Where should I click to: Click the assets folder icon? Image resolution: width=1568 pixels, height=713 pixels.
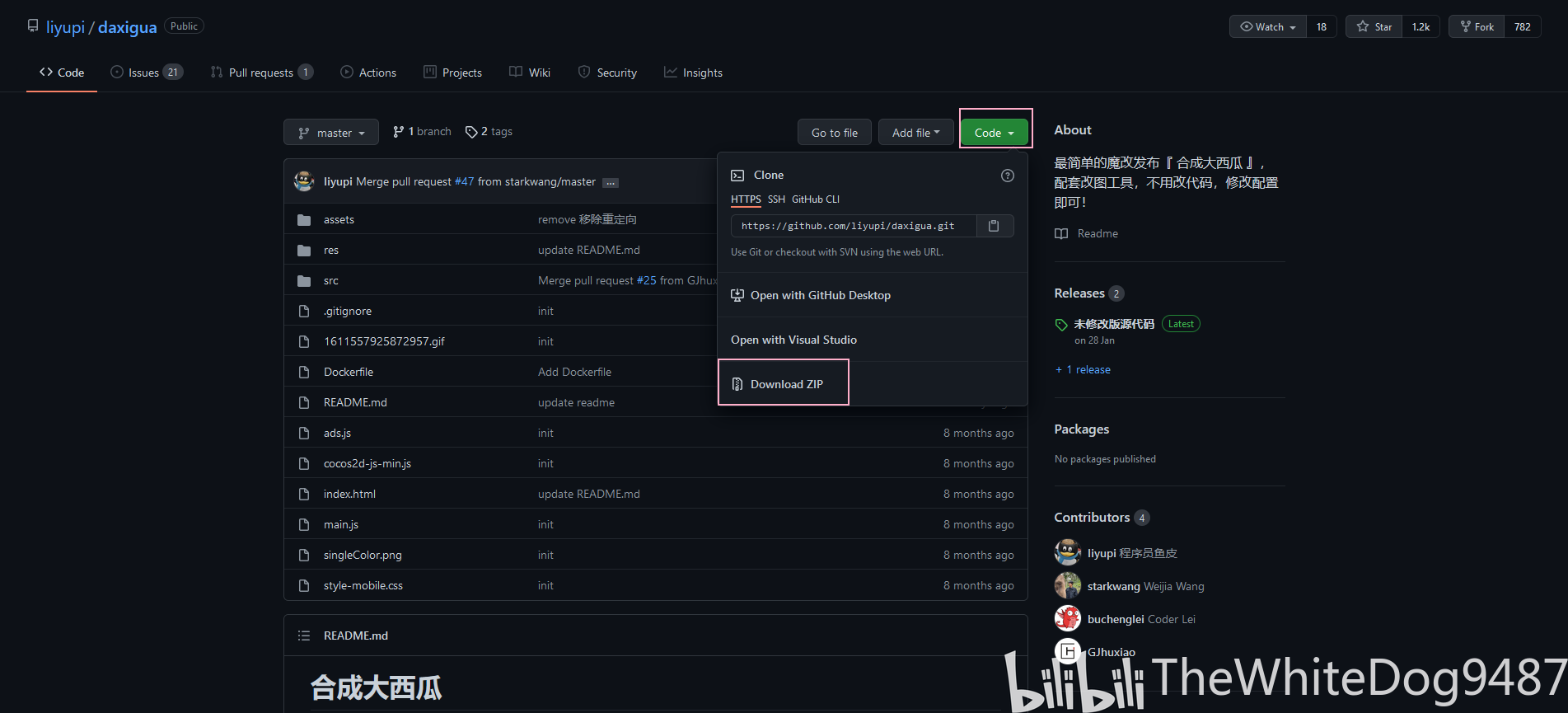[x=304, y=220]
